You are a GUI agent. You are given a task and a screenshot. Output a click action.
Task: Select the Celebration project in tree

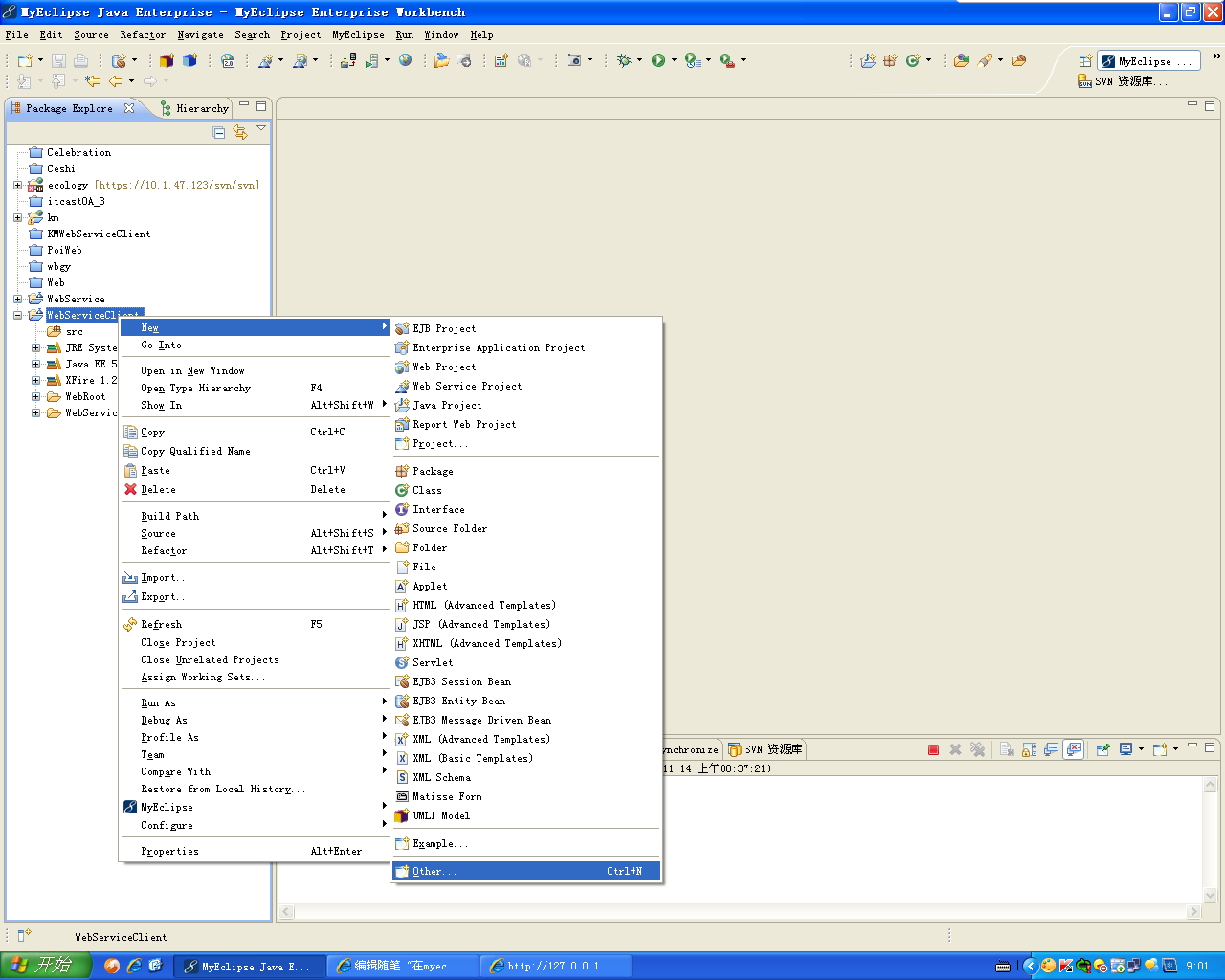click(x=78, y=153)
